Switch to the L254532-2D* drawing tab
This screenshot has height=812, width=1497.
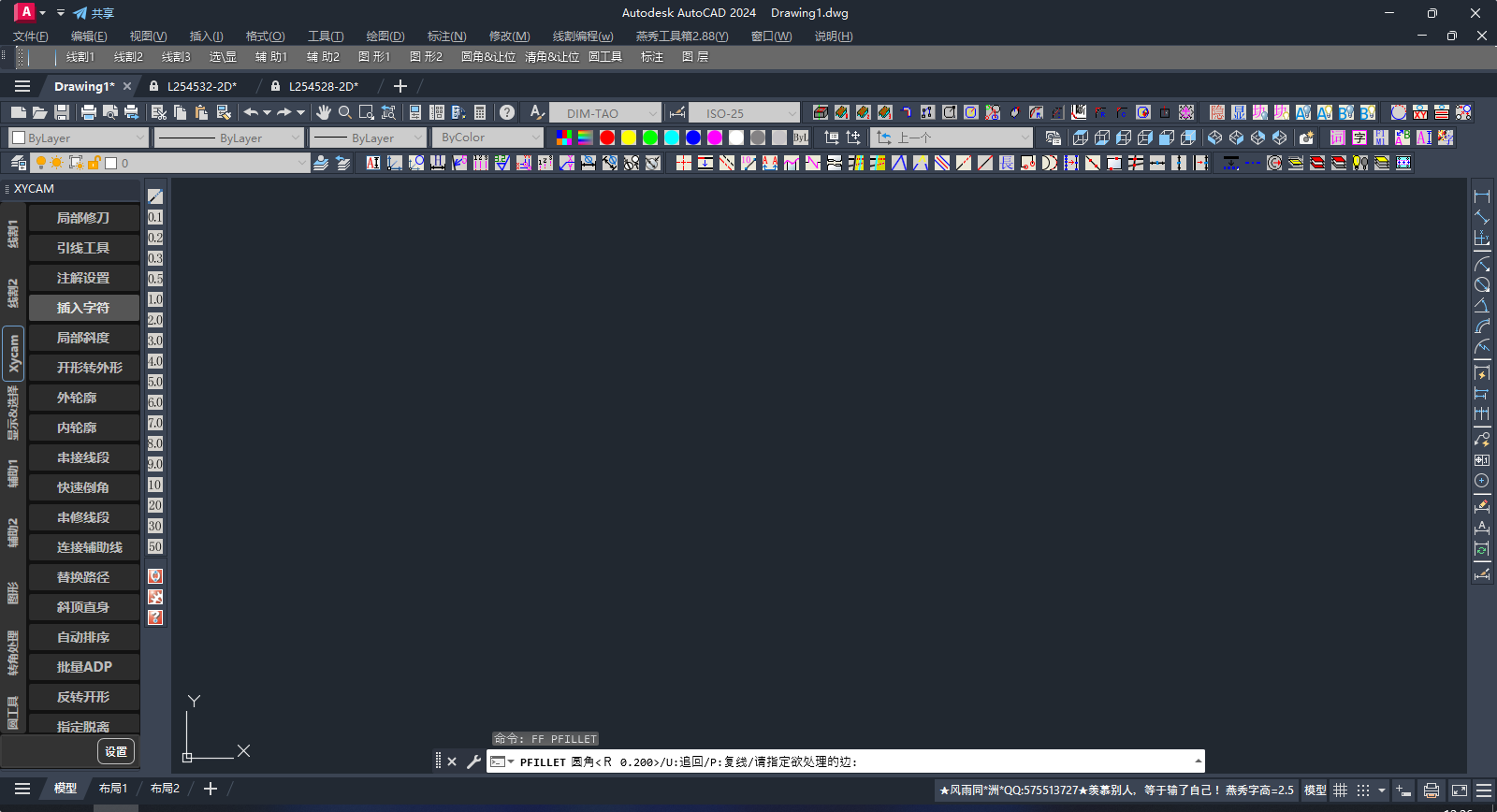tap(202, 86)
